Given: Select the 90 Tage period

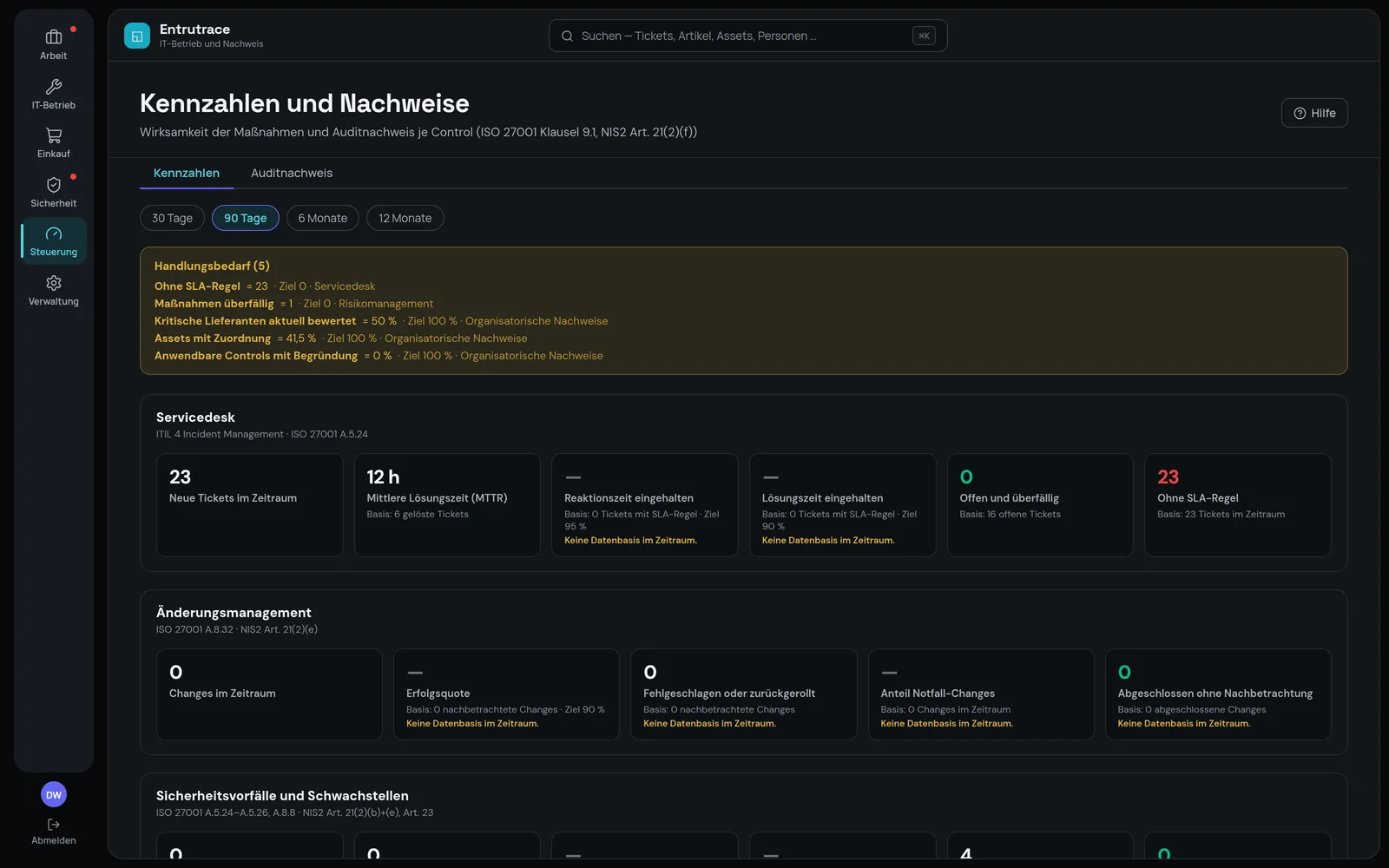Looking at the screenshot, I should [246, 218].
